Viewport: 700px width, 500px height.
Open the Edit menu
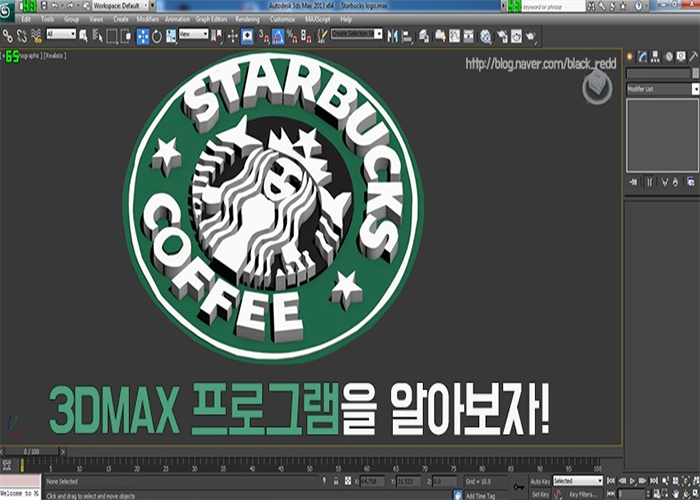(26, 20)
